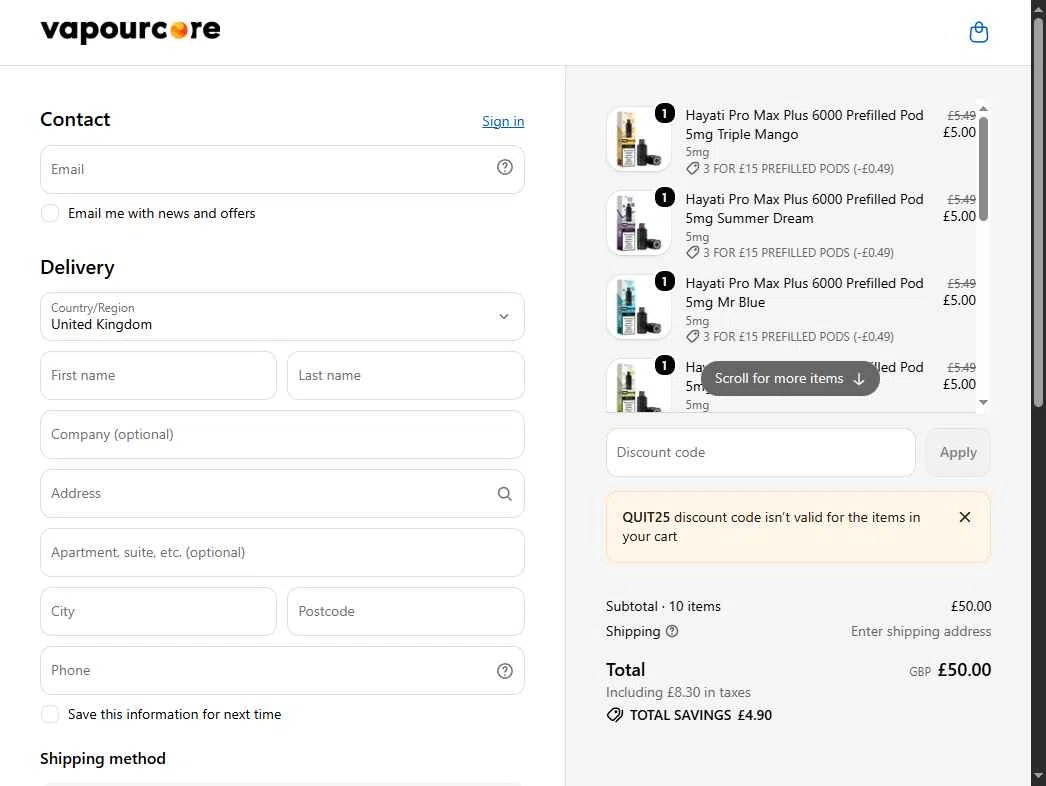Focus the Discount code field
This screenshot has height=786, width=1046.
[x=760, y=452]
